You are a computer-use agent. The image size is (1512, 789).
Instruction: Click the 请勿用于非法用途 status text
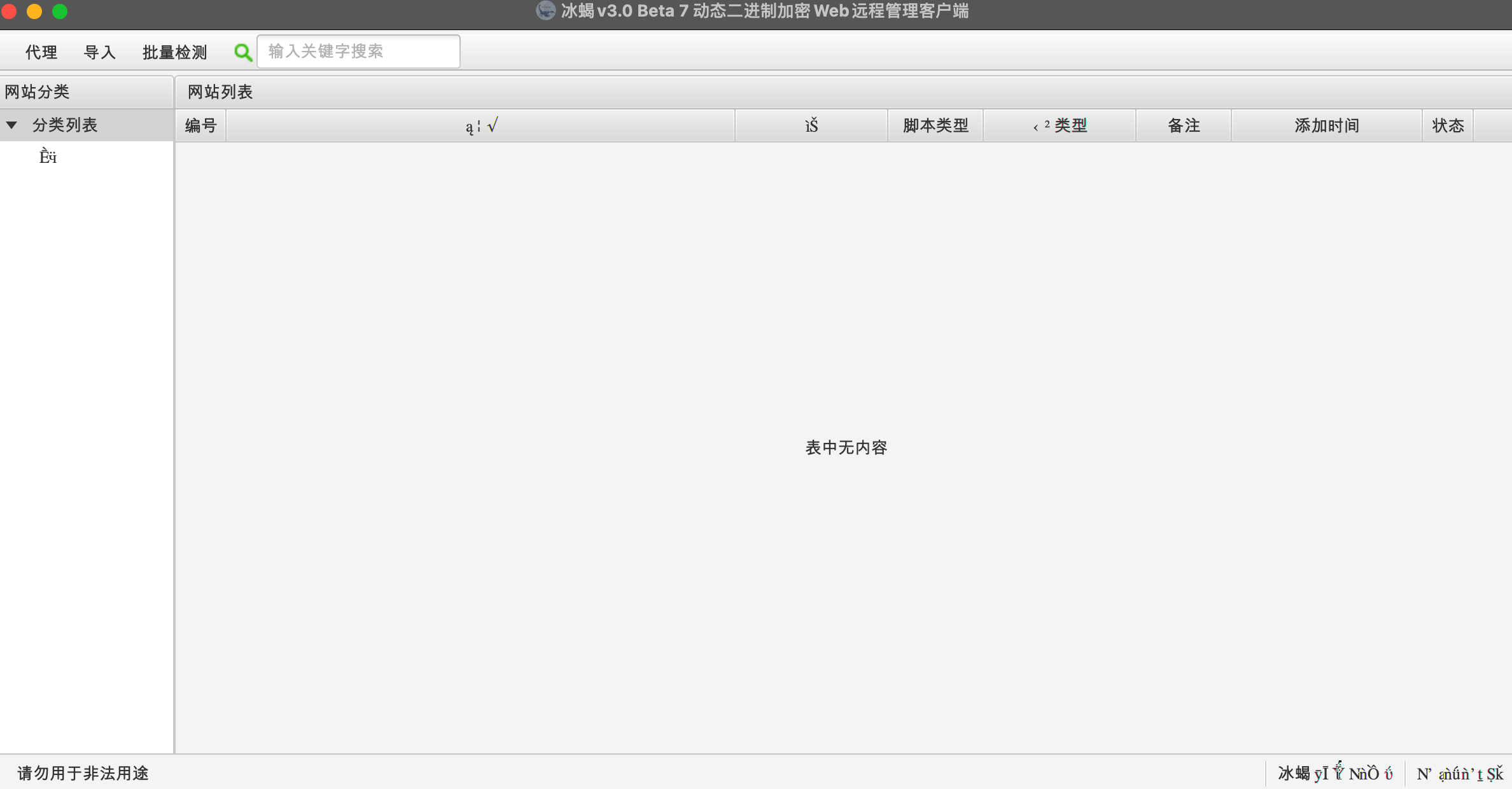tap(83, 773)
